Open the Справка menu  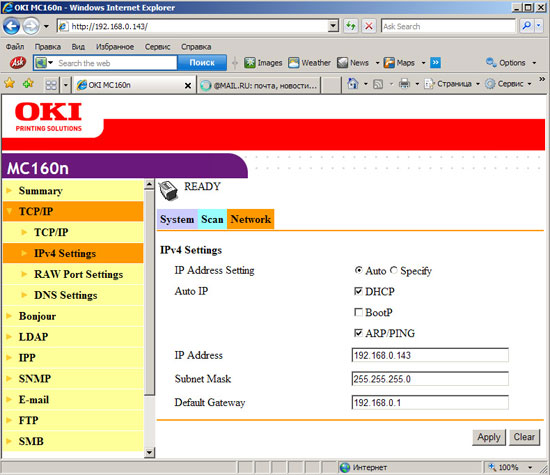pyautogui.click(x=196, y=47)
